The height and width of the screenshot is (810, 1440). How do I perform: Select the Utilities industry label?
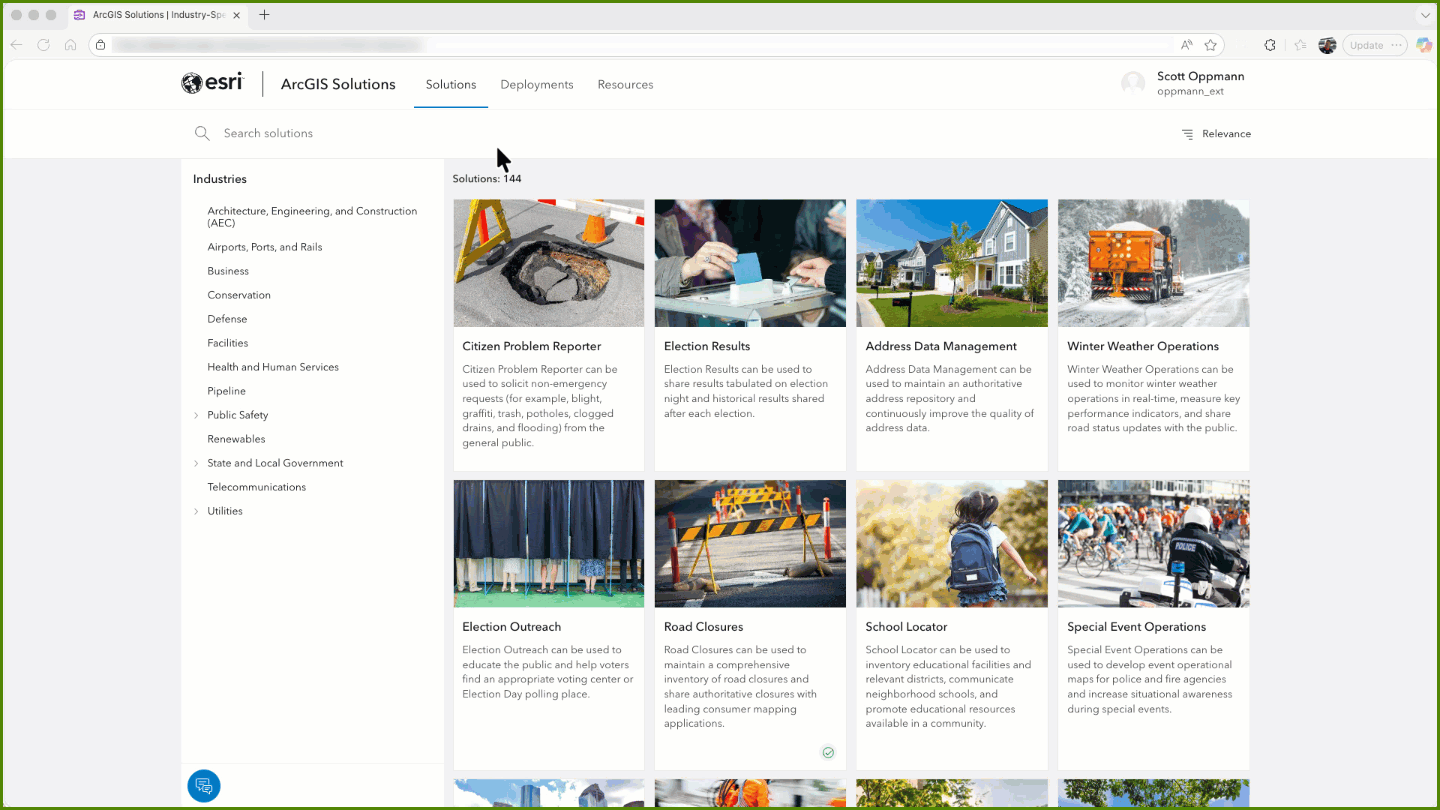click(225, 511)
